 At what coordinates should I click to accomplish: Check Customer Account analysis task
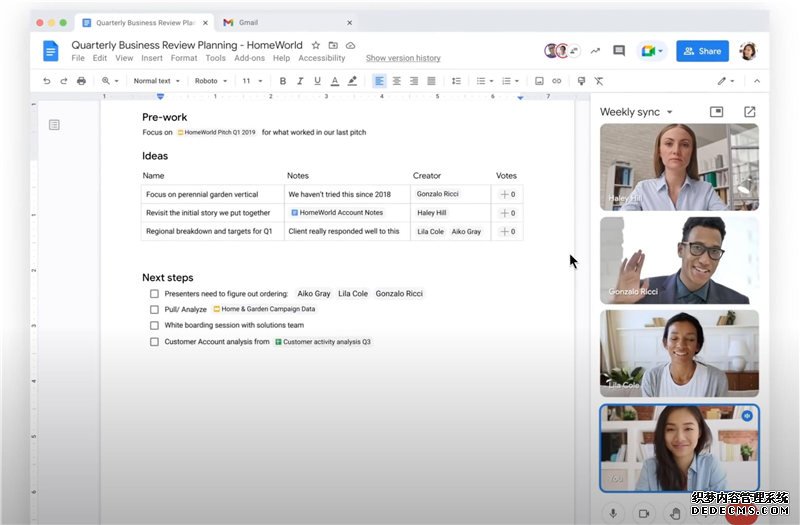(x=154, y=341)
